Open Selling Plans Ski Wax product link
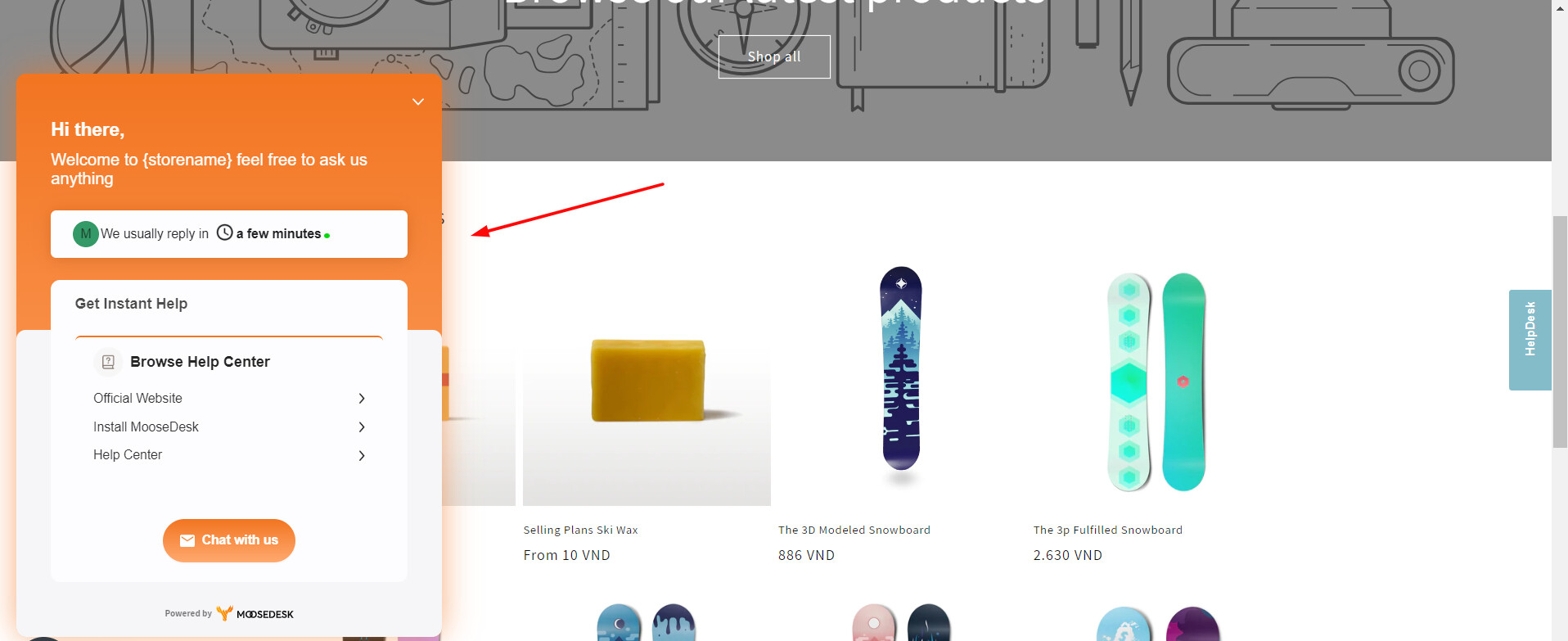1568x641 pixels. [580, 530]
